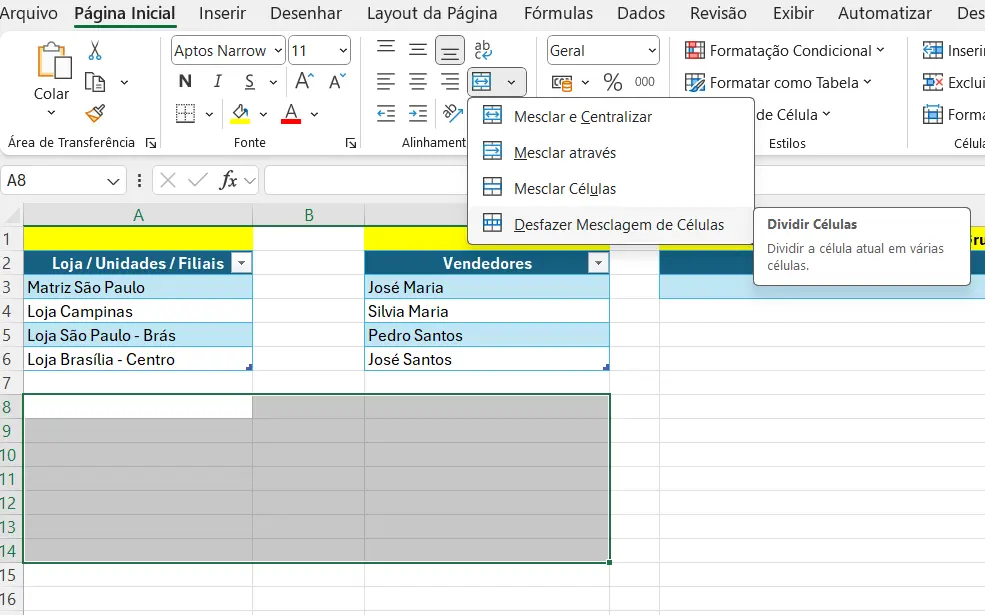Click the Insert Function fx icon
Screen dimensions: 985x615
click(x=229, y=180)
